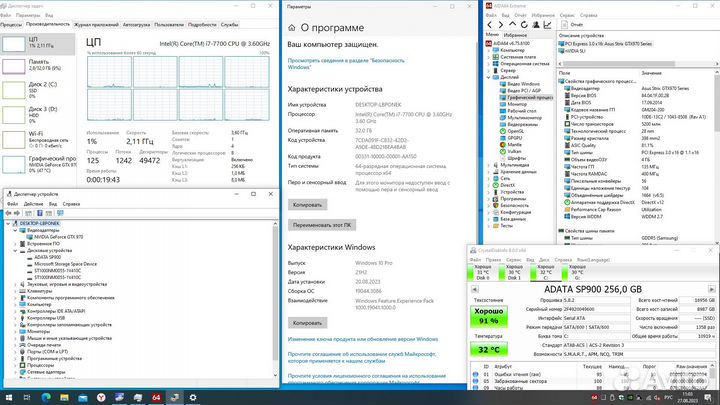Image resolution: width=720 pixels, height=405 pixels.
Task: Collapse DESKTOP-LBPONEK root node in Device Manager
Action: coord(8,224)
